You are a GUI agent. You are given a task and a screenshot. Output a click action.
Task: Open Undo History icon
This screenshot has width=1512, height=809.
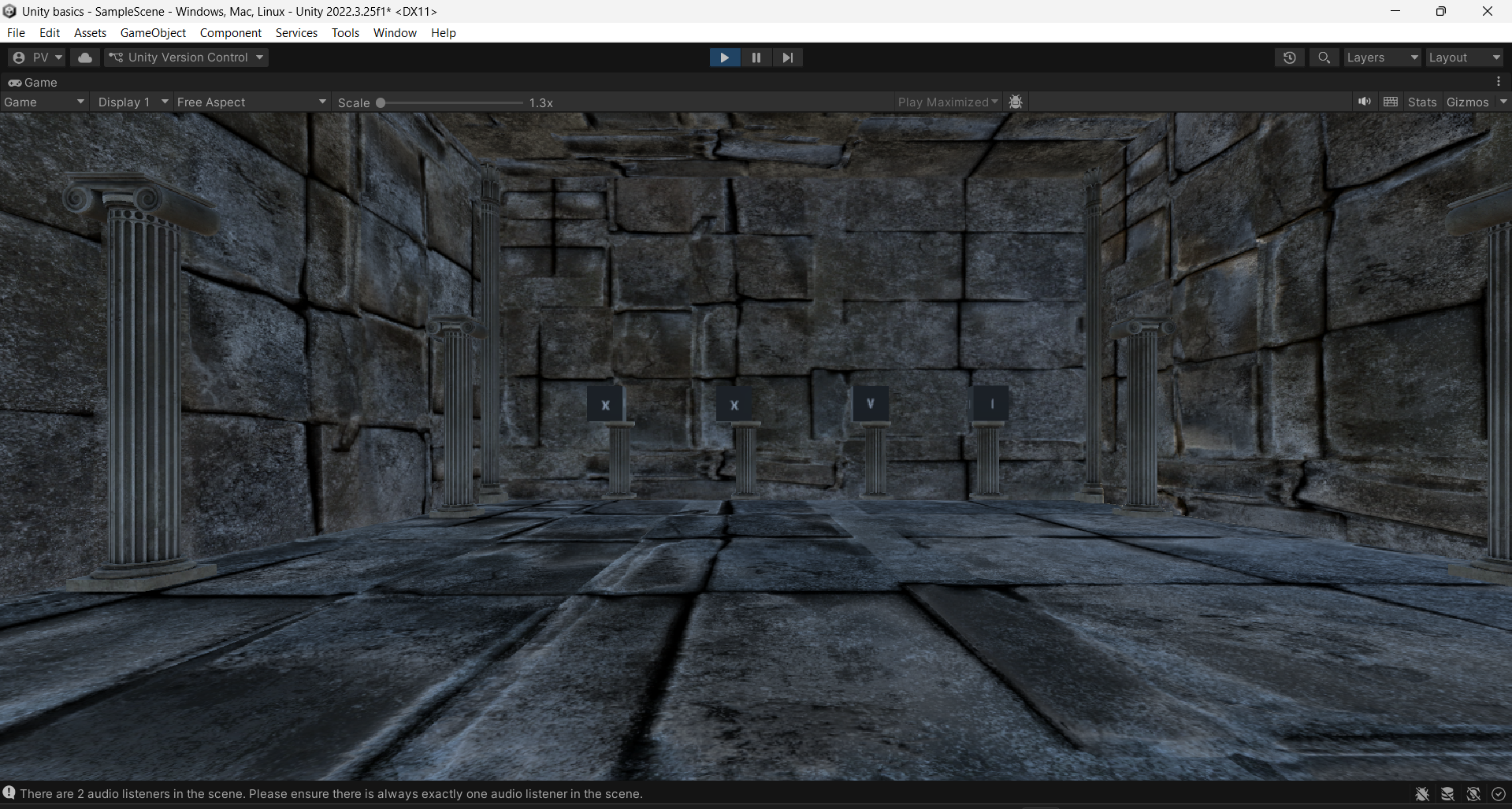pyautogui.click(x=1289, y=58)
